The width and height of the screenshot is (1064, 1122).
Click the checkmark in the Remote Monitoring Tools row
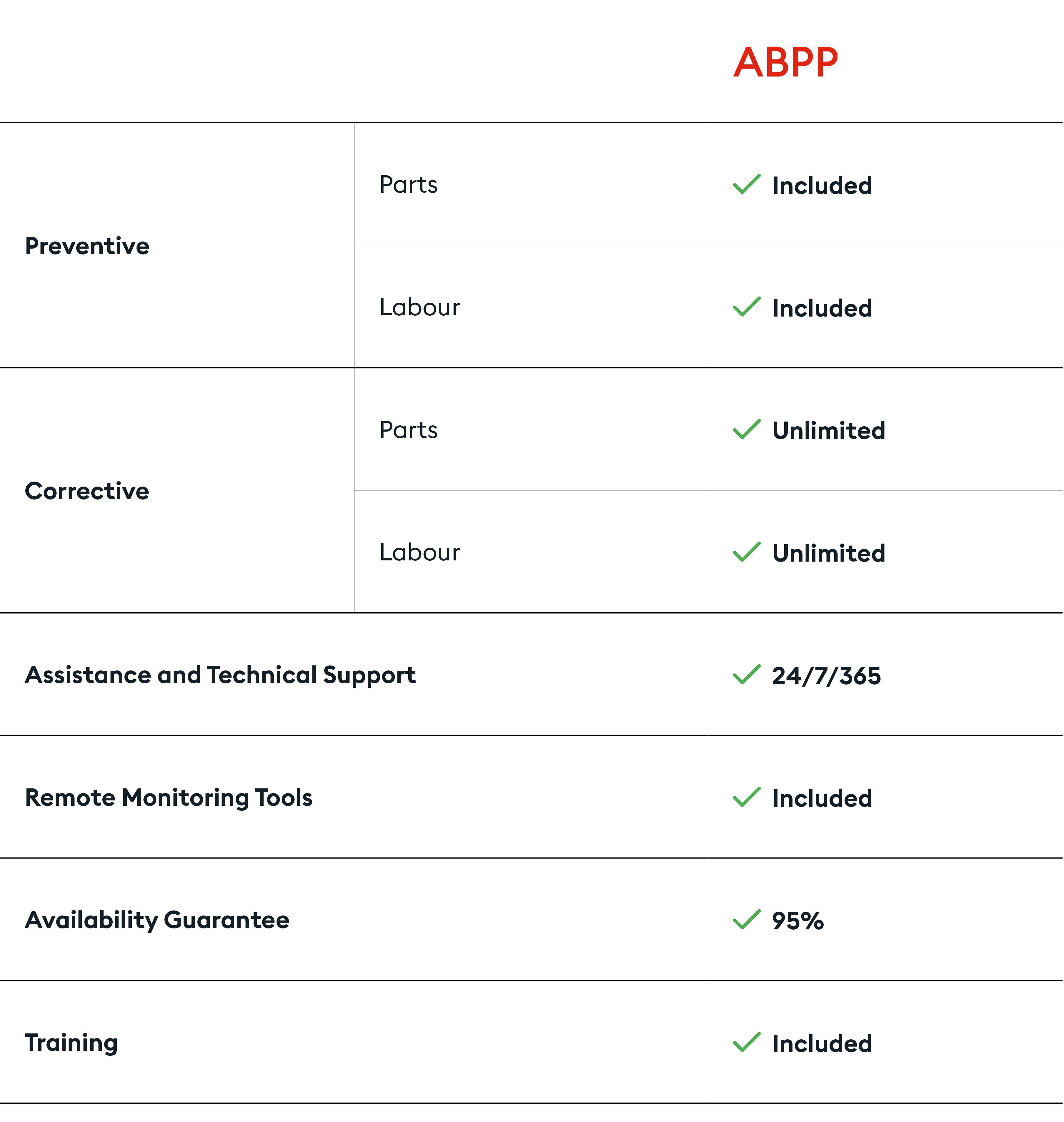tap(746, 797)
